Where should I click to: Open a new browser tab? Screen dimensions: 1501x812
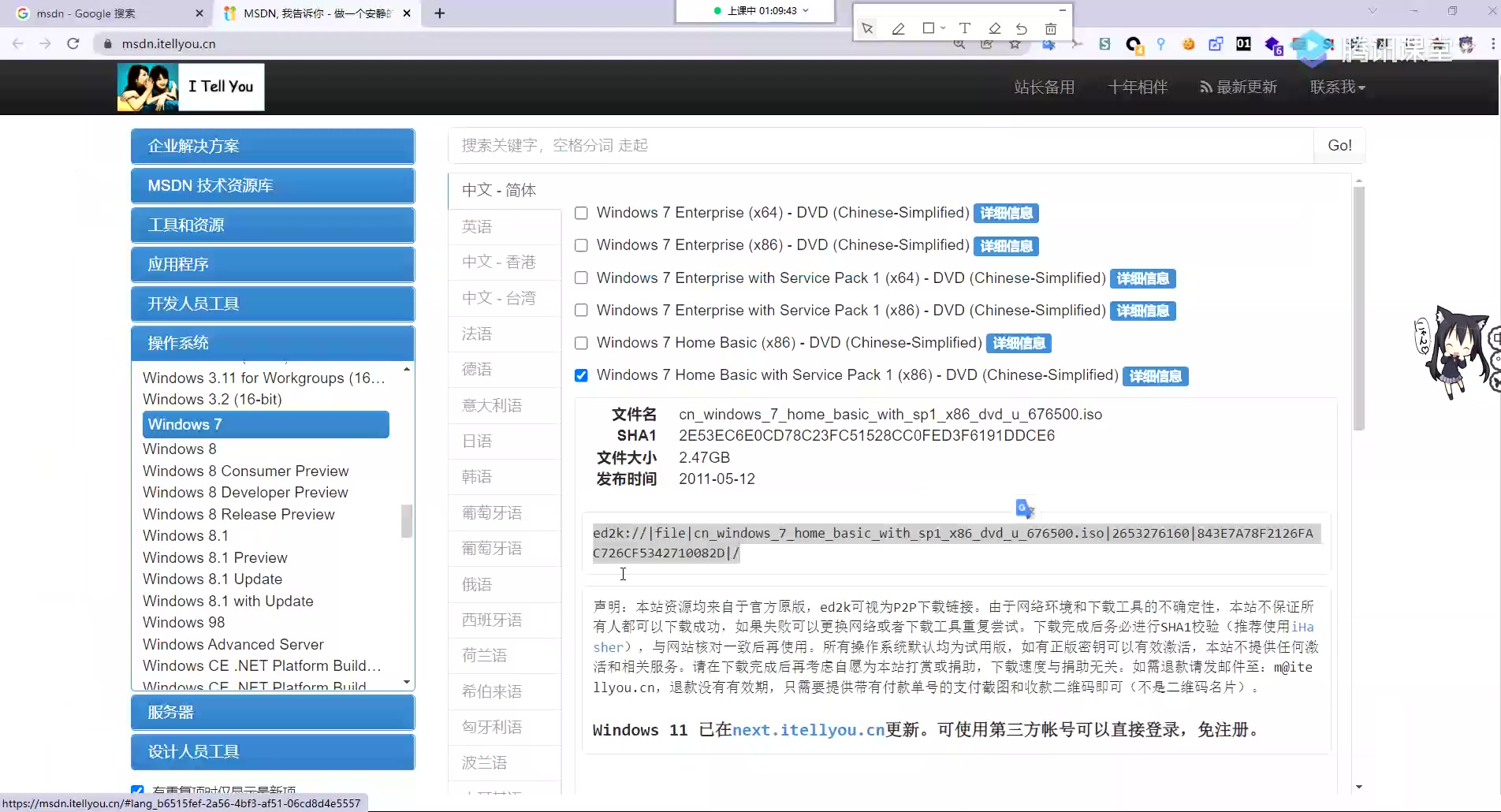click(x=440, y=13)
